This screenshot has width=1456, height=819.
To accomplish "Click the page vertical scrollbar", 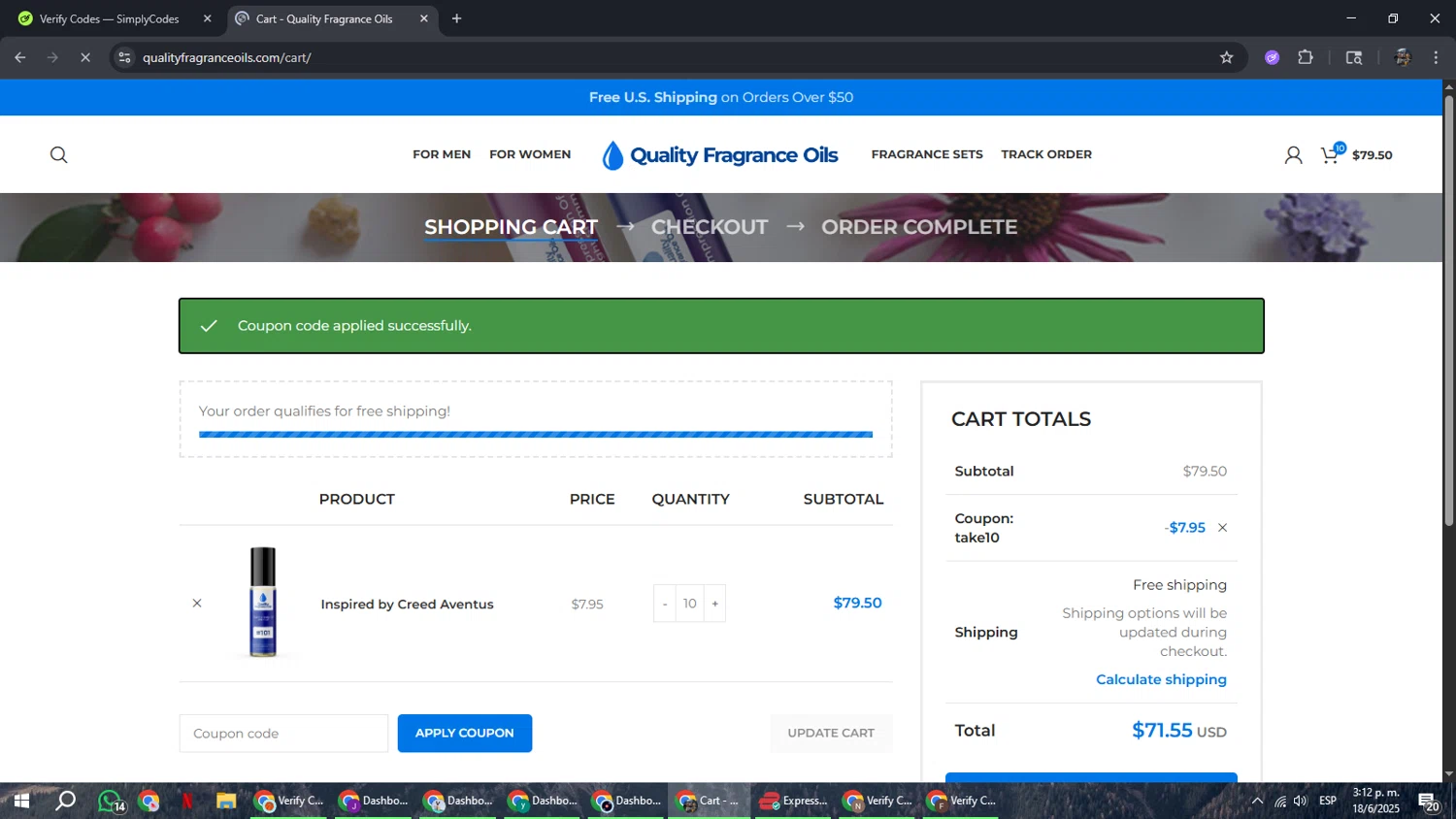I will tap(1449, 311).
